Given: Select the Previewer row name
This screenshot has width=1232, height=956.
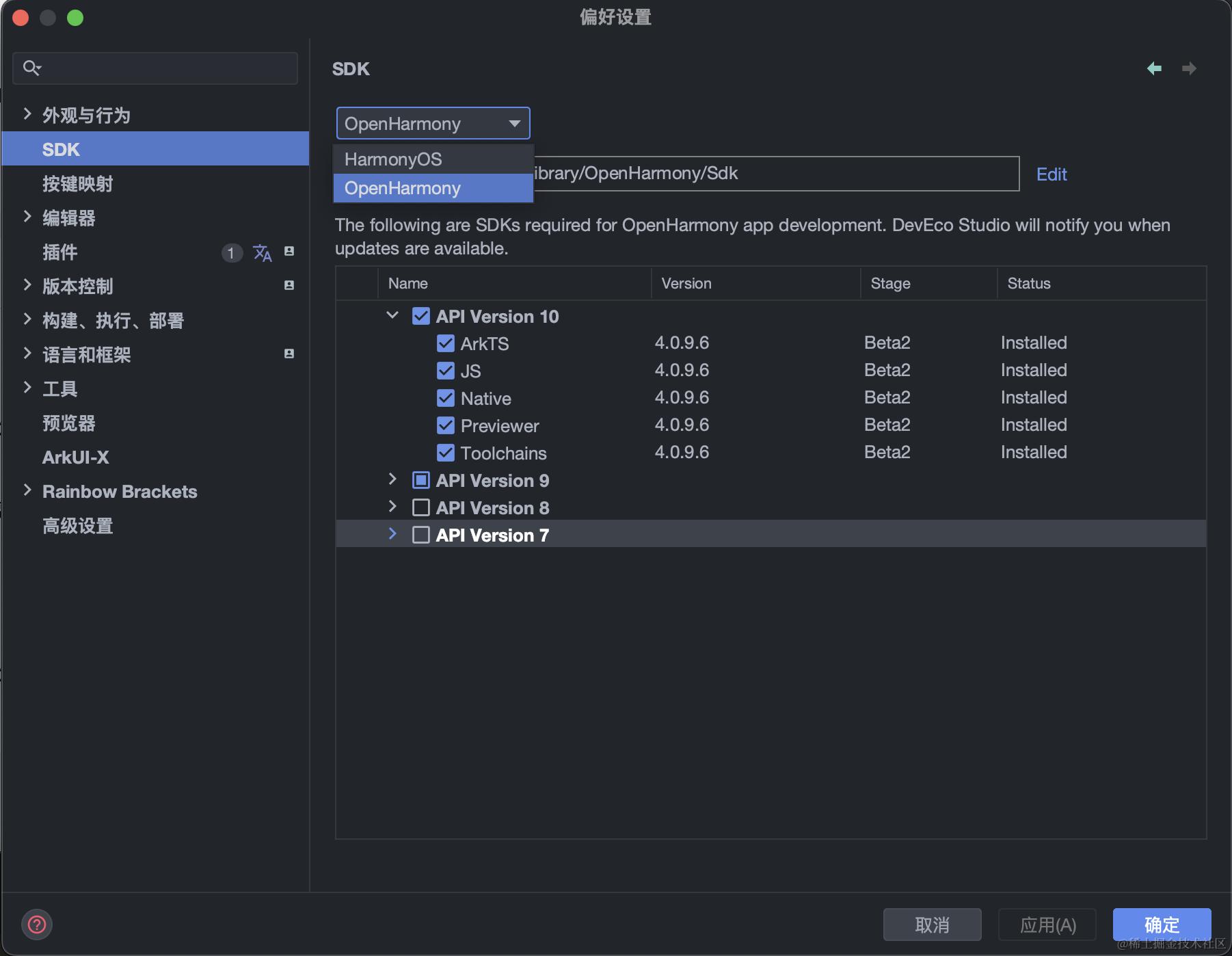Looking at the screenshot, I should (500, 425).
